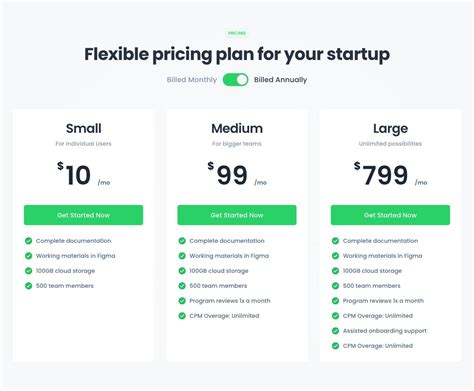
Task: Select the Billed Monthly label
Action: click(x=192, y=80)
